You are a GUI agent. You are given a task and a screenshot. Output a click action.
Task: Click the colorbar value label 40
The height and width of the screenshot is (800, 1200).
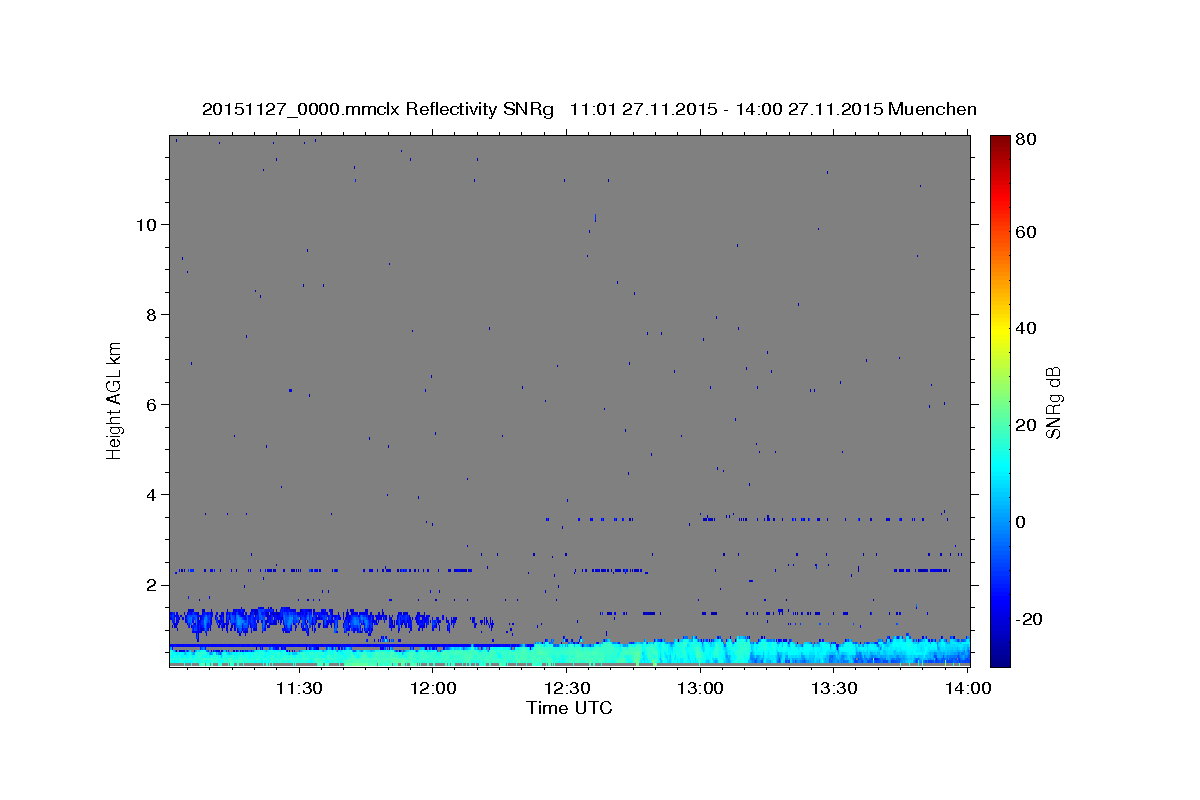tap(1027, 328)
